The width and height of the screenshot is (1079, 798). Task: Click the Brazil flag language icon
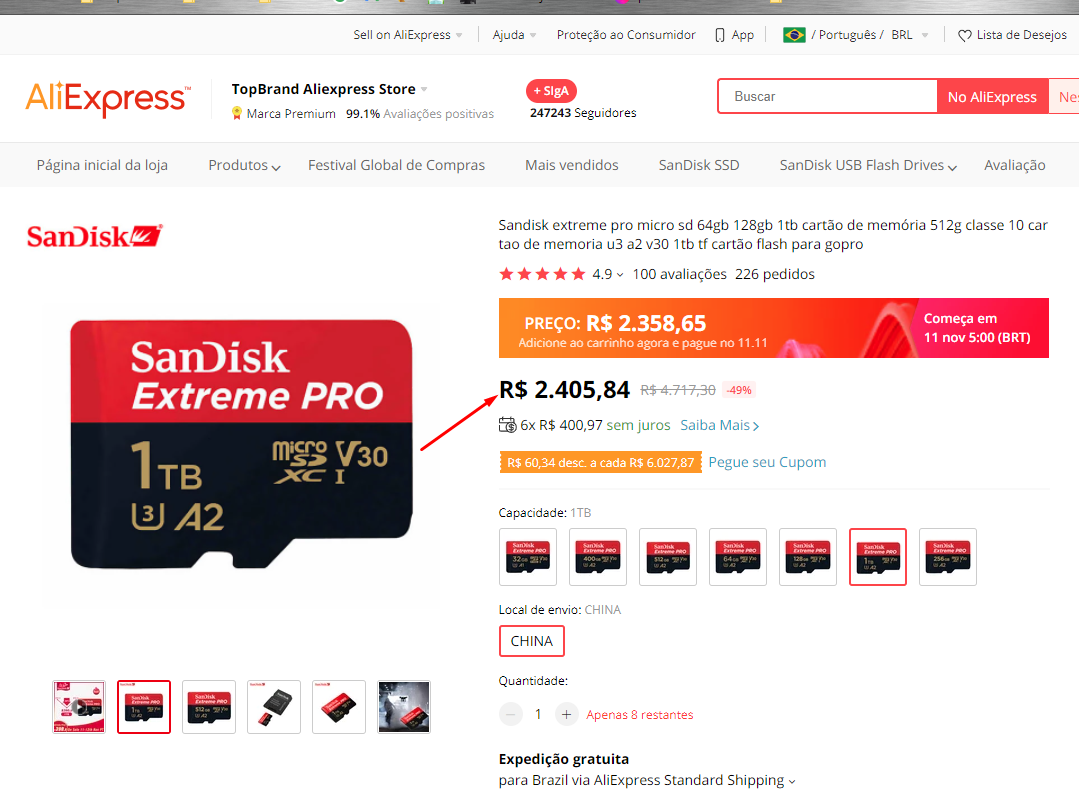[x=794, y=34]
